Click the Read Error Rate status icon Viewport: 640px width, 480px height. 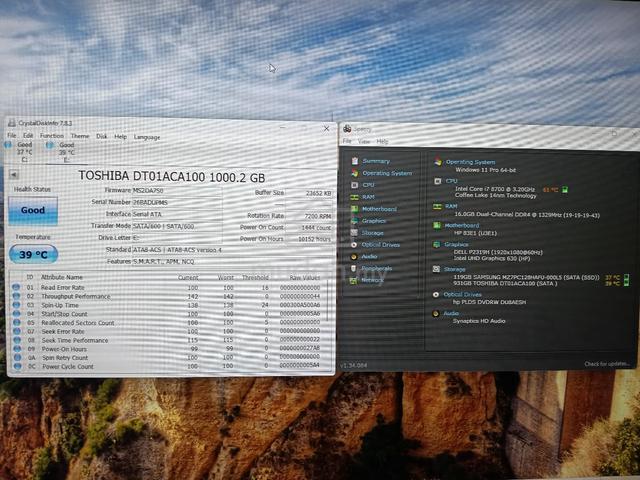[x=16, y=287]
